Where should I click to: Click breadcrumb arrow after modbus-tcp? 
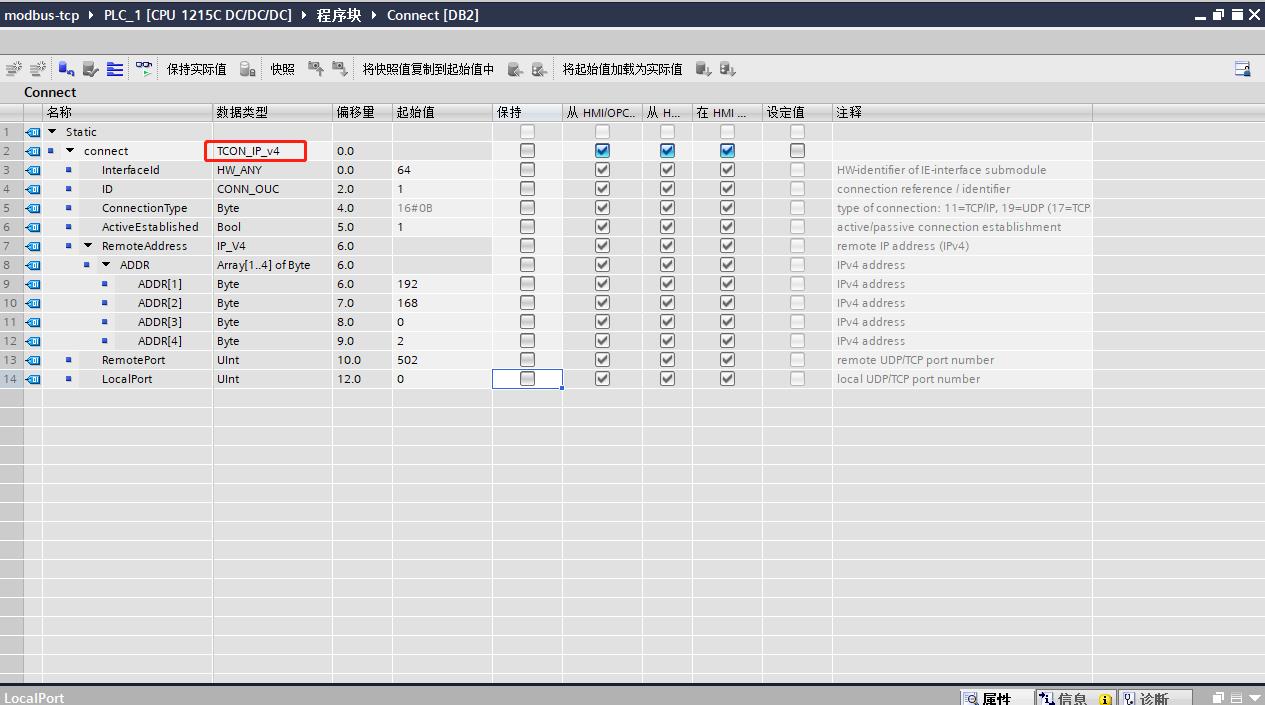(x=91, y=15)
